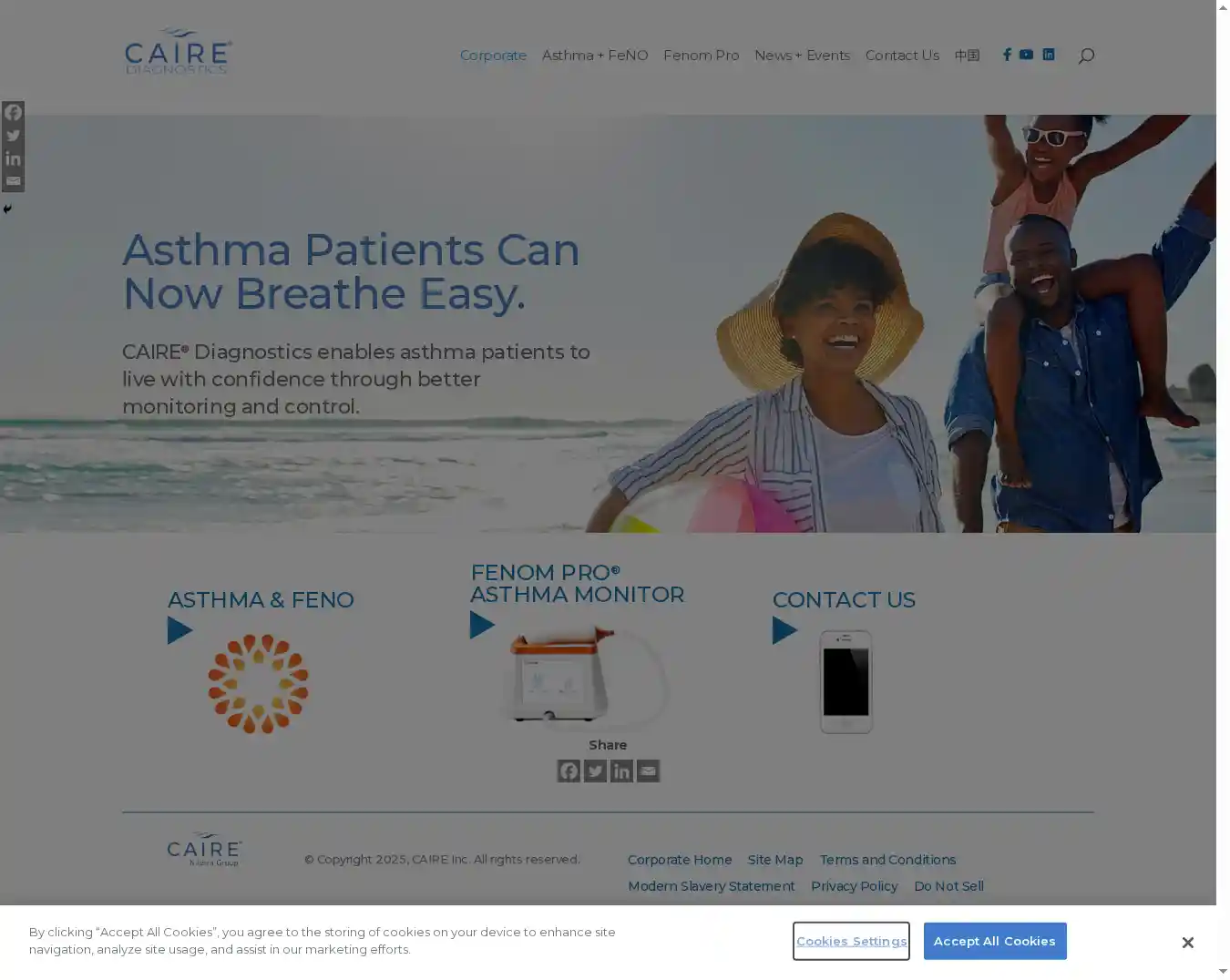Close the cookie consent banner
The image size is (1230, 980).
(x=1187, y=943)
